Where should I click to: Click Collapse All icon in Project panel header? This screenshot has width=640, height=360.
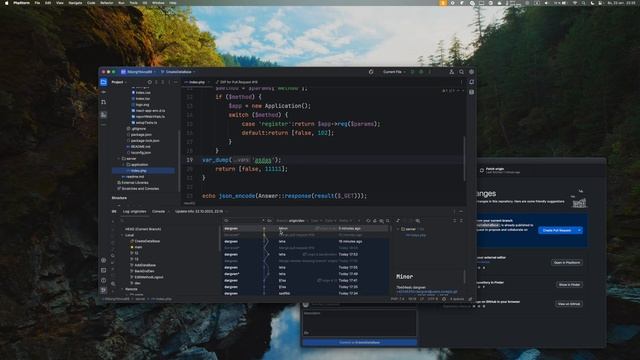pyautogui.click(x=162, y=82)
